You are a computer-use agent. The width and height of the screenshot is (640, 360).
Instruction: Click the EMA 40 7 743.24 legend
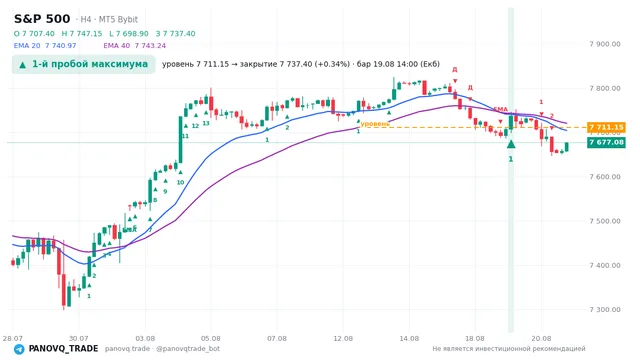point(134,46)
